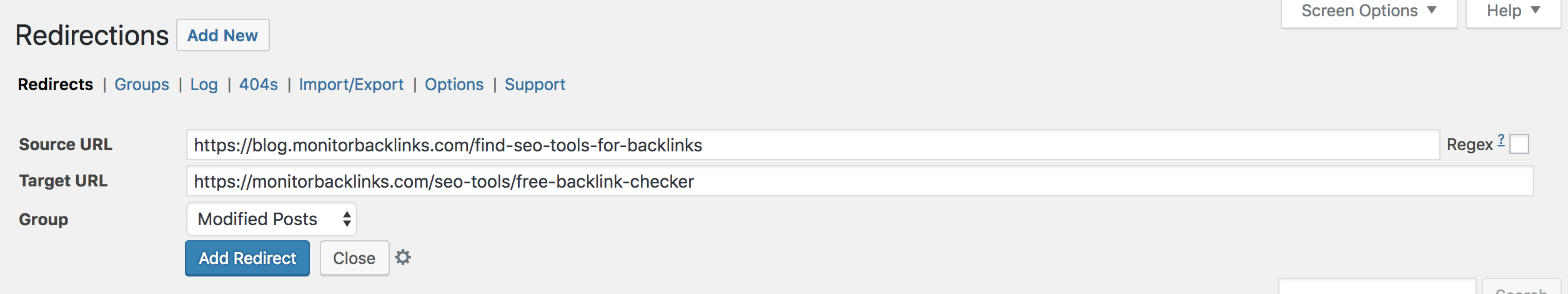Image resolution: width=1568 pixels, height=294 pixels.
Task: Open the Import/Export section
Action: tap(351, 84)
